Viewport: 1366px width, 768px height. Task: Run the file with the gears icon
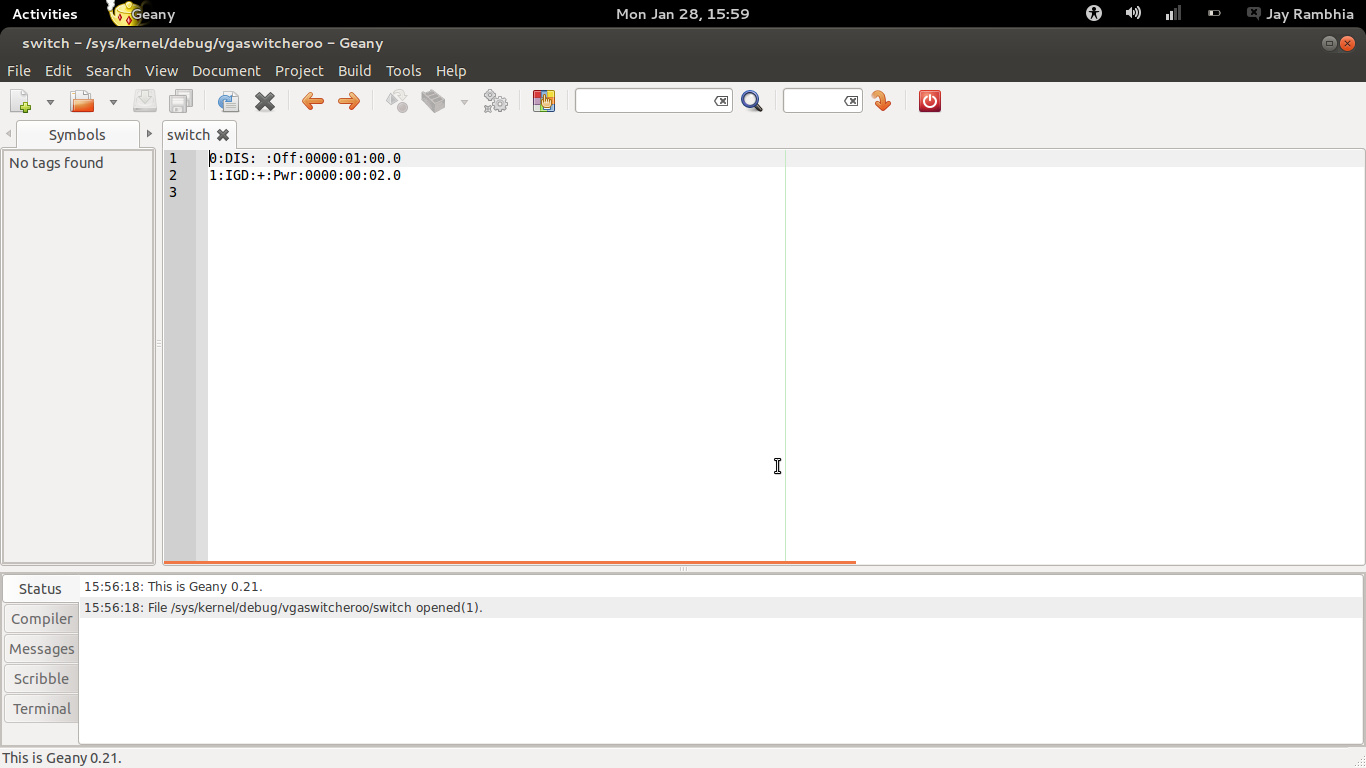pos(495,101)
